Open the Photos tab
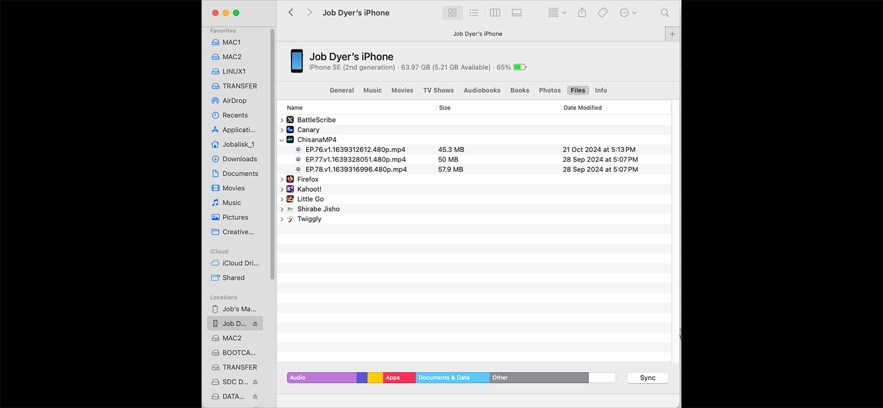 [550, 90]
